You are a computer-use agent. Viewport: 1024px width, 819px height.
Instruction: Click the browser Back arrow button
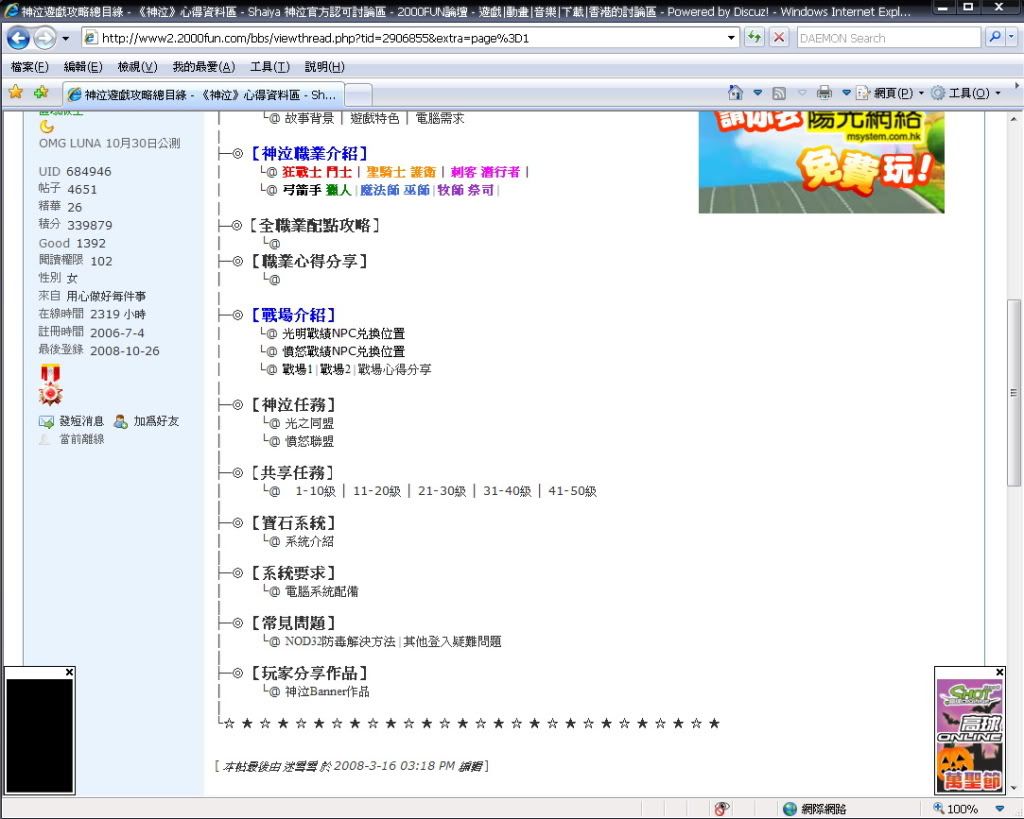[x=18, y=38]
